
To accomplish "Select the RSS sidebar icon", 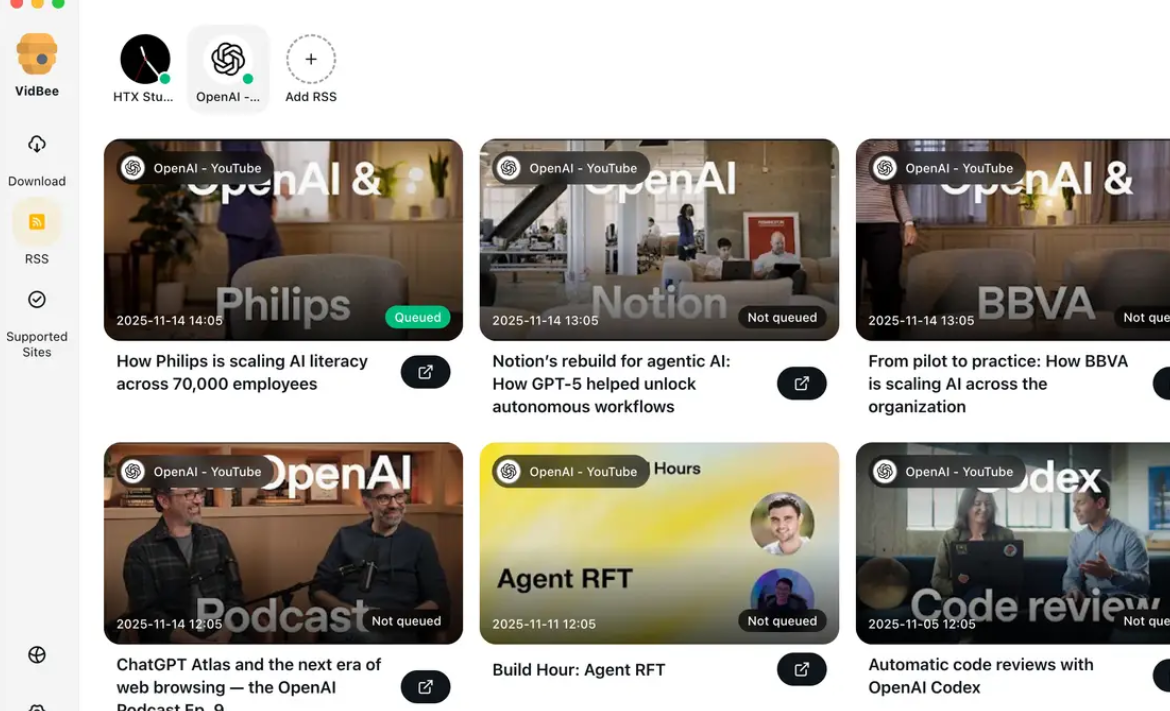I will [x=37, y=222].
